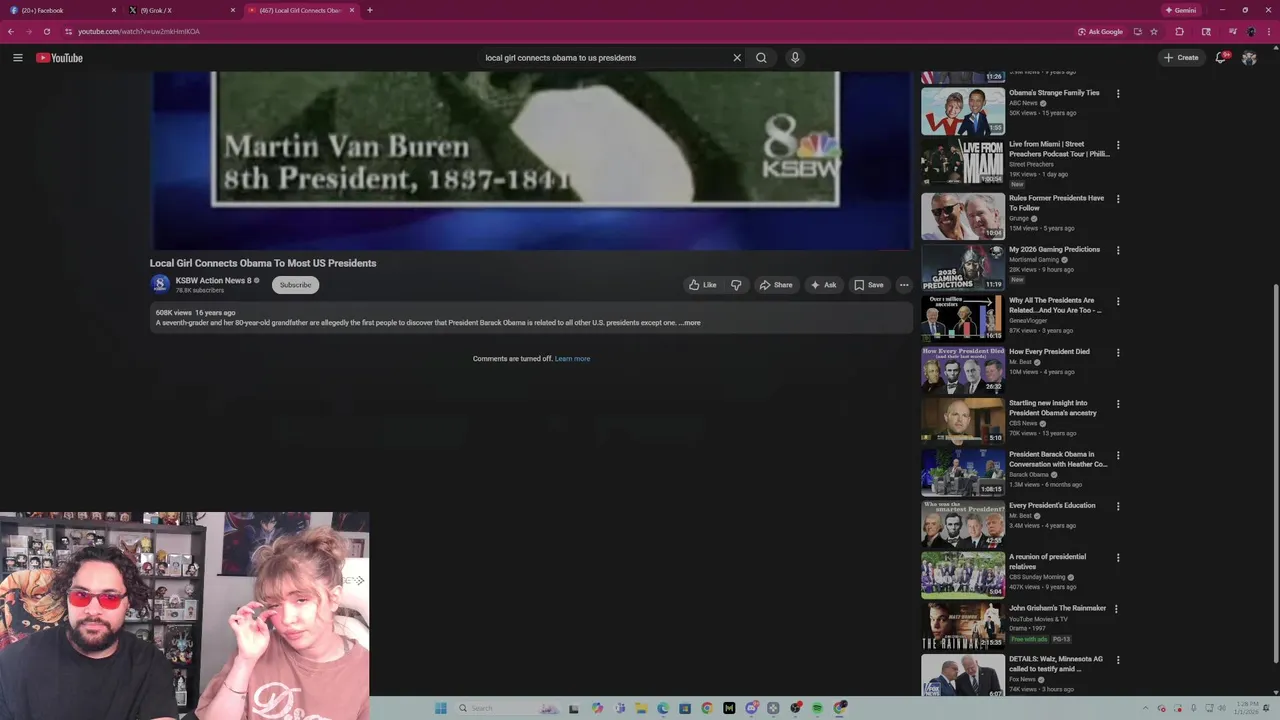
Task: Open the Windows Start menu
Action: tap(440, 708)
